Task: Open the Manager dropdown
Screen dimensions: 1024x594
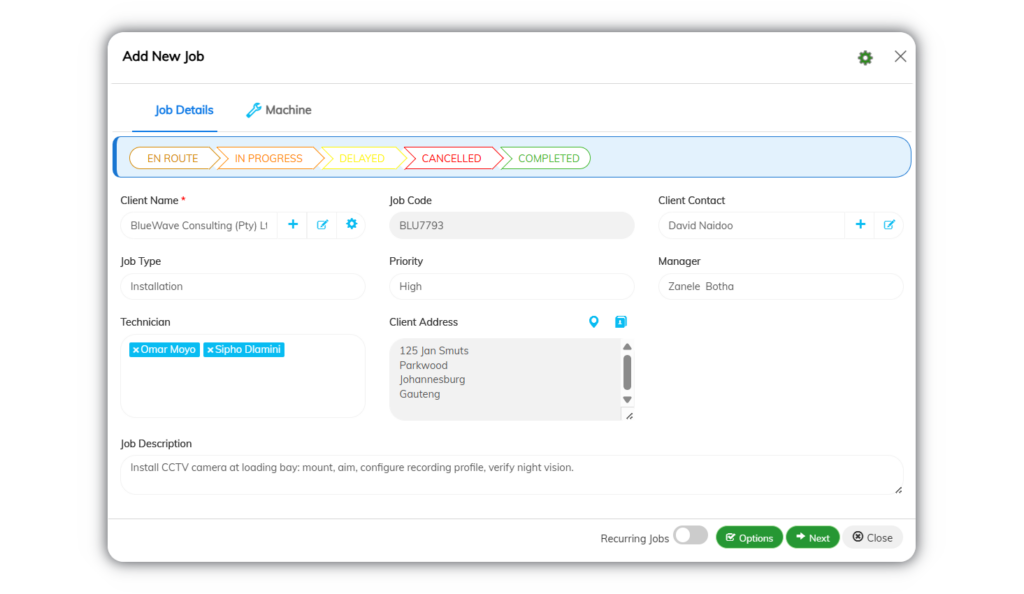Action: [x=780, y=286]
